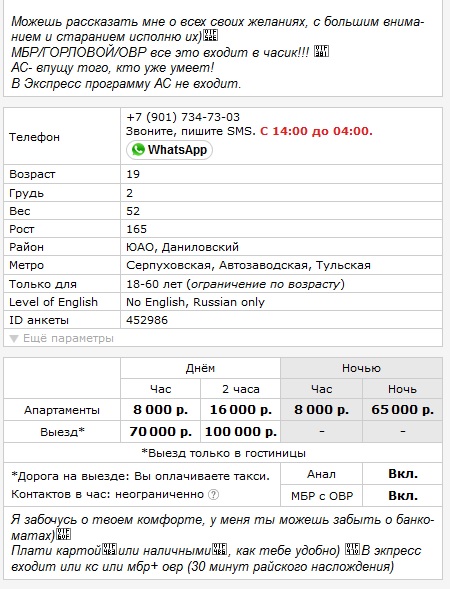Screen dimensions: 450x589
Task: Click the unrendered emoji after 'Плати картой'
Action: coord(110,549)
